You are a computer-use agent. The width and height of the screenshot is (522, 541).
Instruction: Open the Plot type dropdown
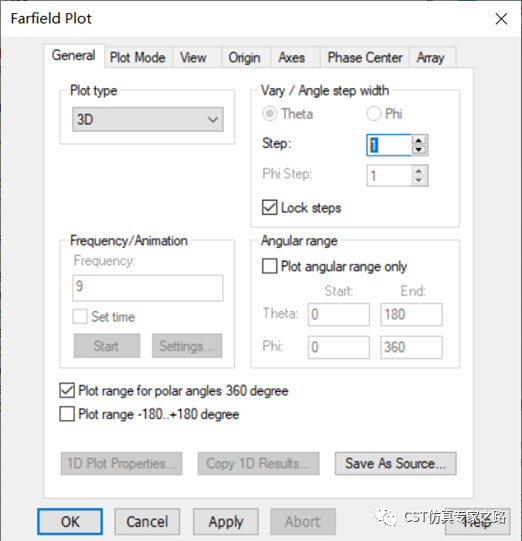coord(148,119)
